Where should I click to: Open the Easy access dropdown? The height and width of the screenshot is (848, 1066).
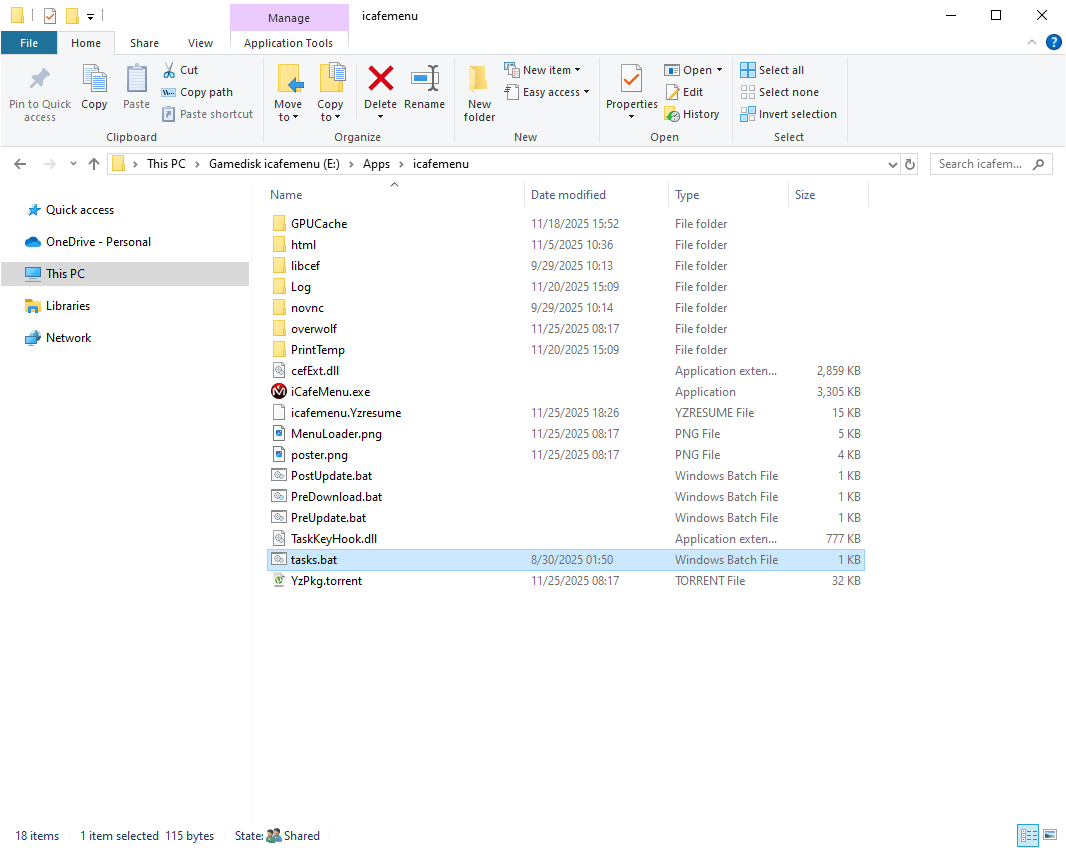(548, 92)
